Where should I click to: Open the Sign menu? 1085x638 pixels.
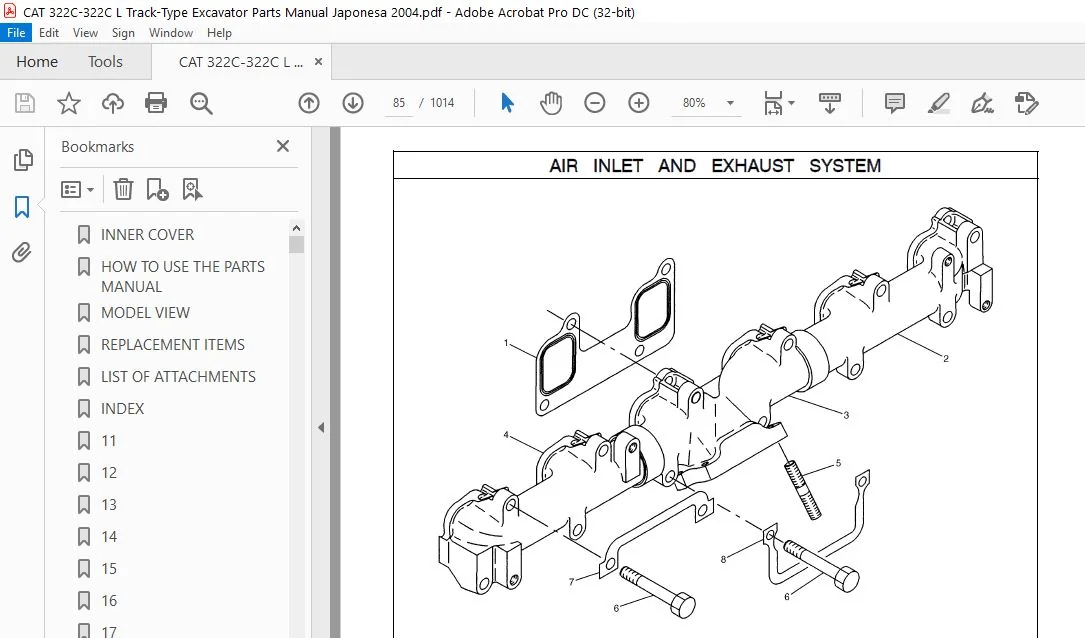[x=123, y=33]
